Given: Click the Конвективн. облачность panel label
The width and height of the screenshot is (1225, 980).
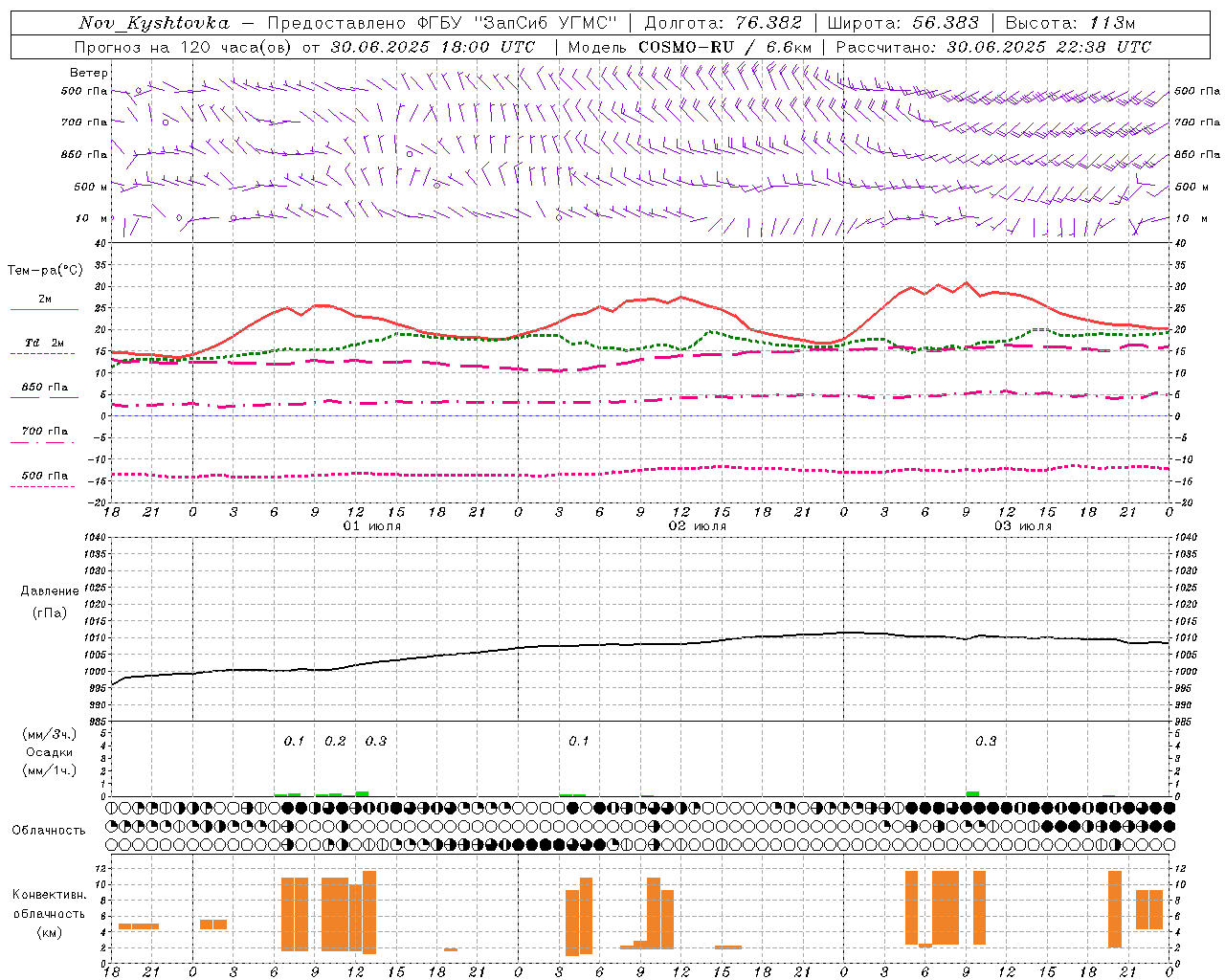Looking at the screenshot, I should 49,913.
